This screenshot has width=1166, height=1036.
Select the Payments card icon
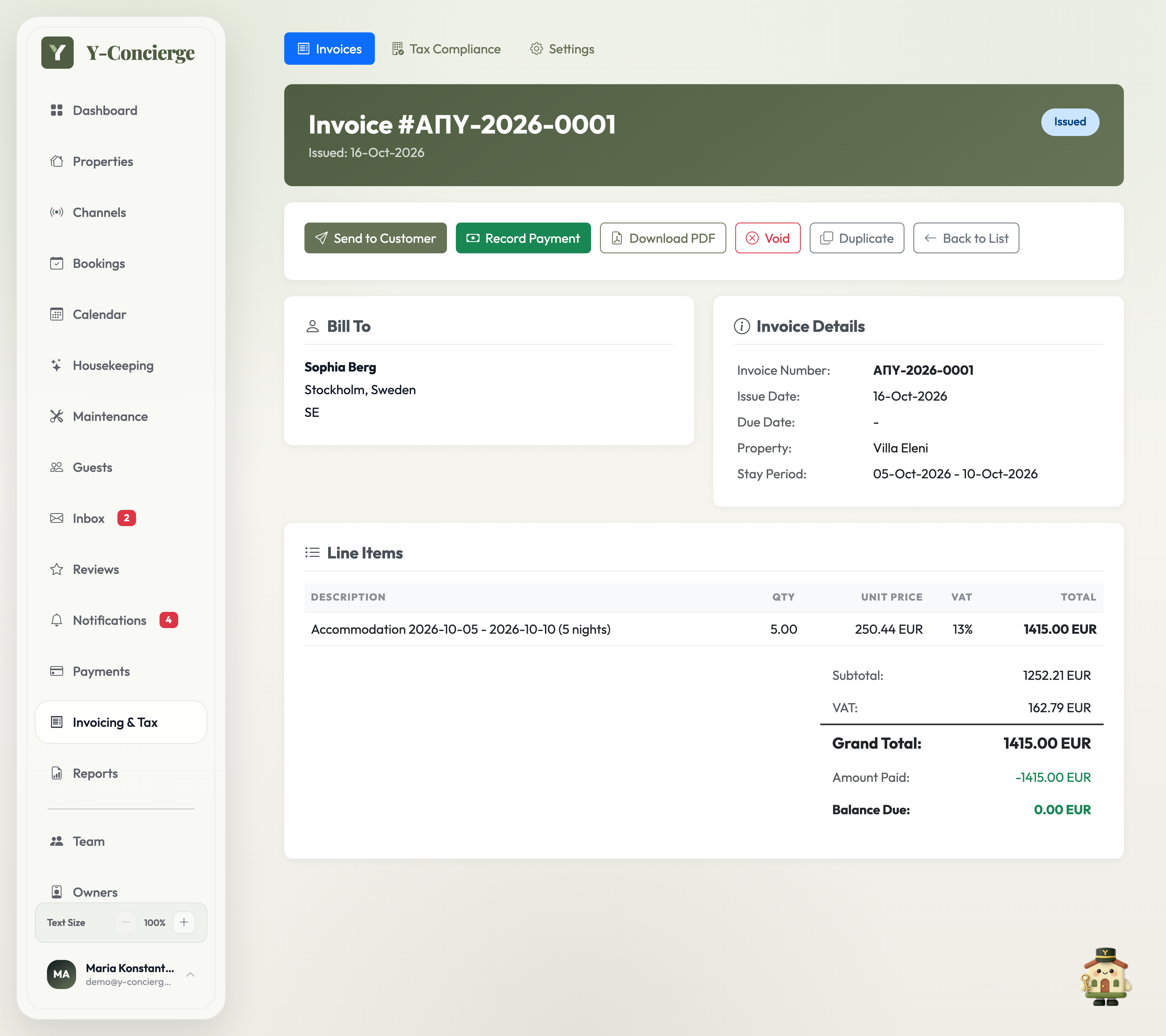point(56,671)
